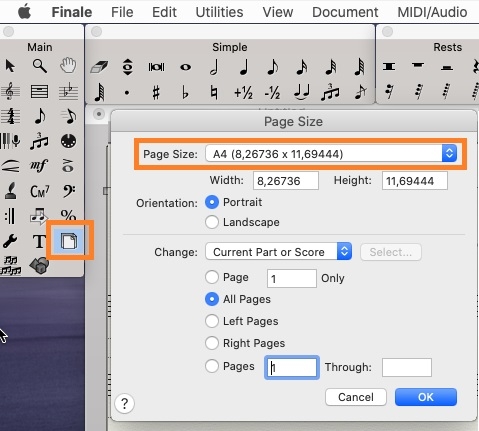Select the half note duration
Viewport: 479px width, 431px height.
pos(215,66)
